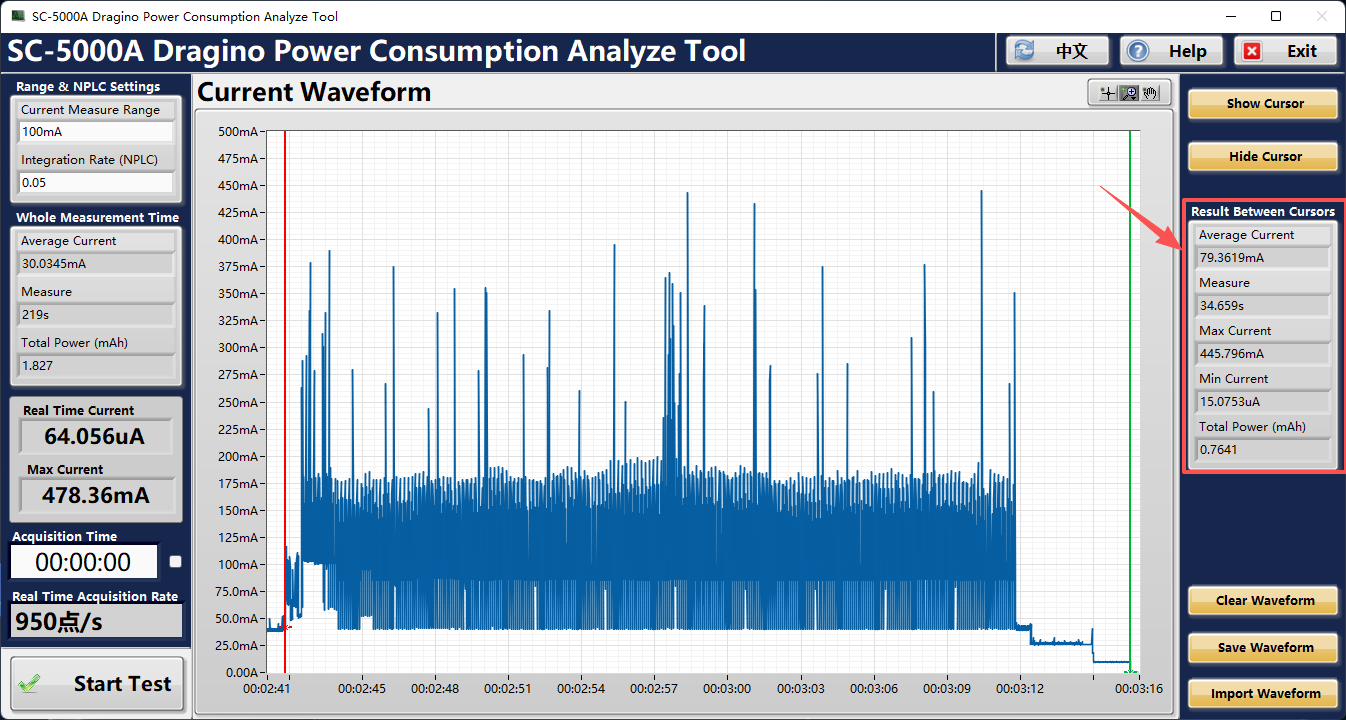This screenshot has width=1346, height=720.
Task: Click the Min Current label in results panel
Action: (x=1233, y=379)
